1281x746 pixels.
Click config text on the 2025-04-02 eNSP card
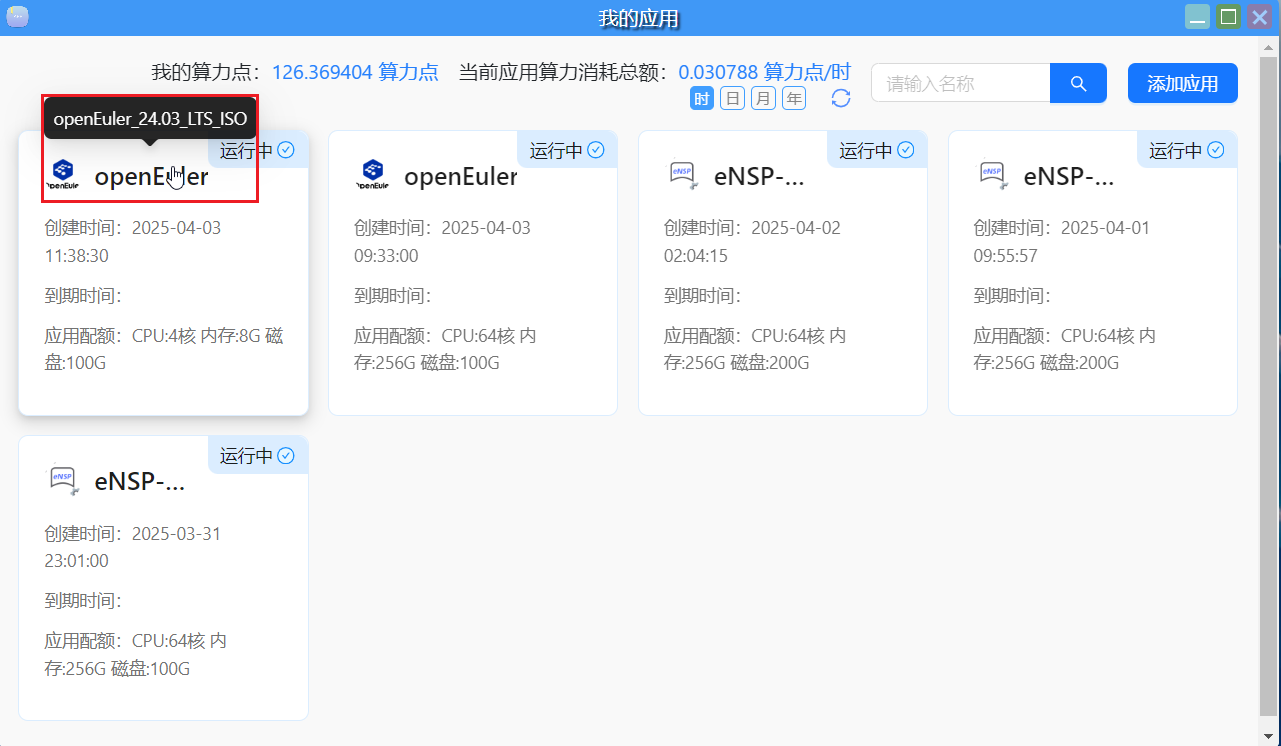tap(755, 349)
